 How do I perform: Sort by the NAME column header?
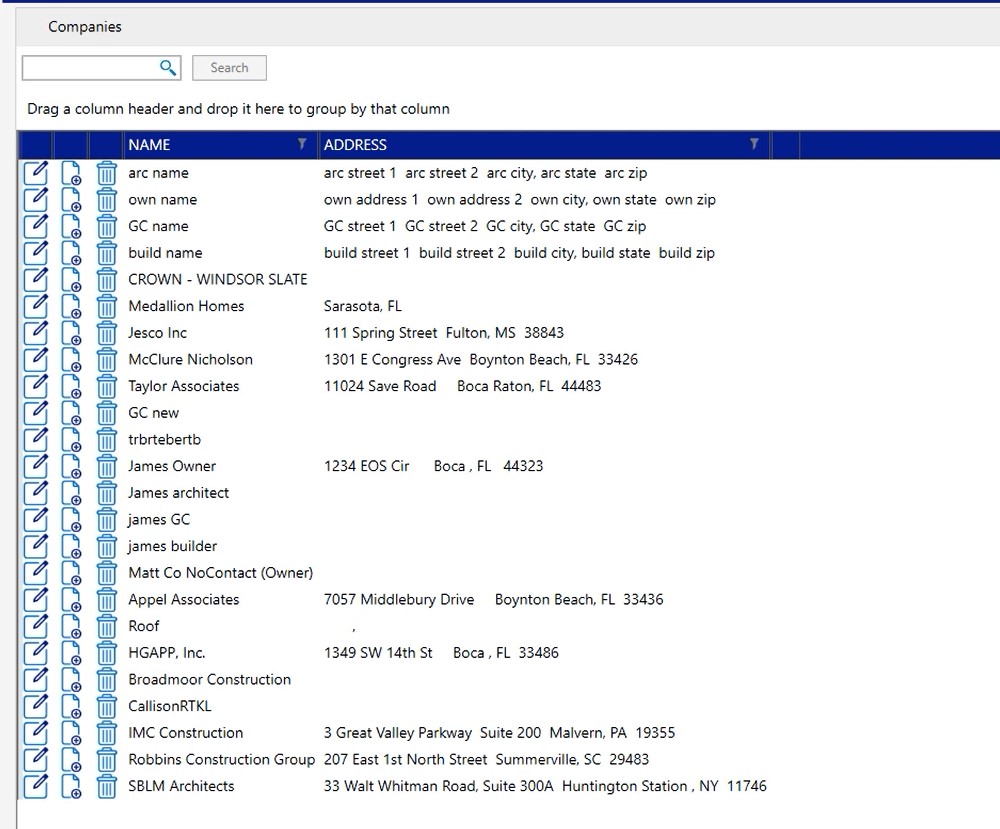tap(150, 145)
